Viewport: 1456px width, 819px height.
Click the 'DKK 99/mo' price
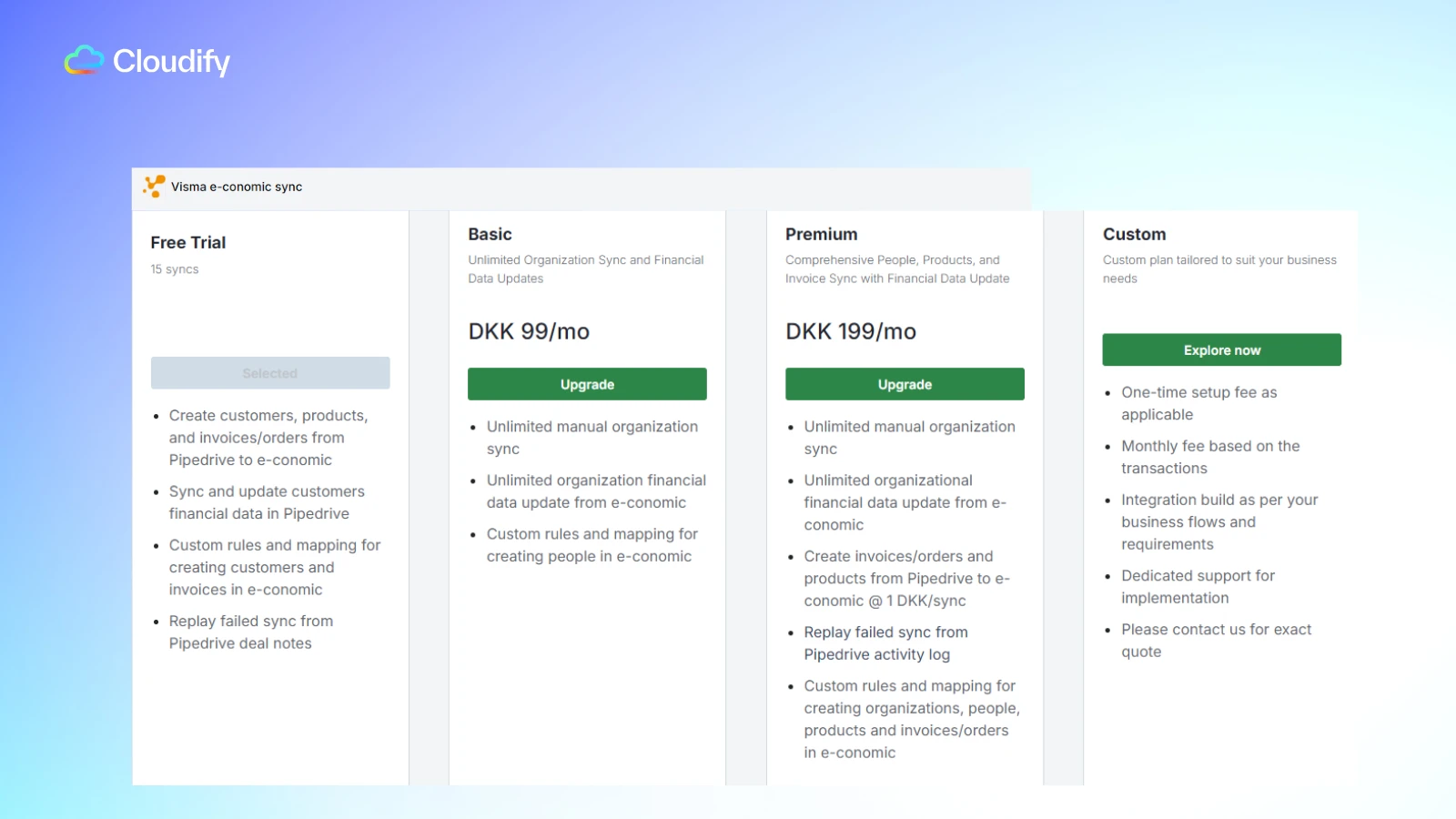coord(529,331)
